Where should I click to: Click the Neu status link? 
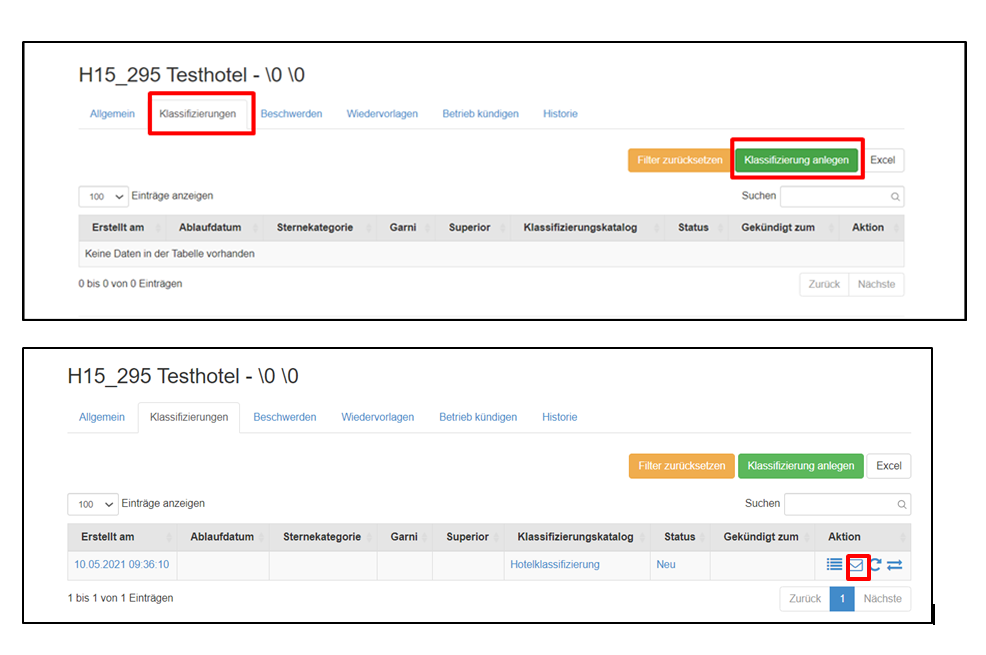pyautogui.click(x=666, y=565)
